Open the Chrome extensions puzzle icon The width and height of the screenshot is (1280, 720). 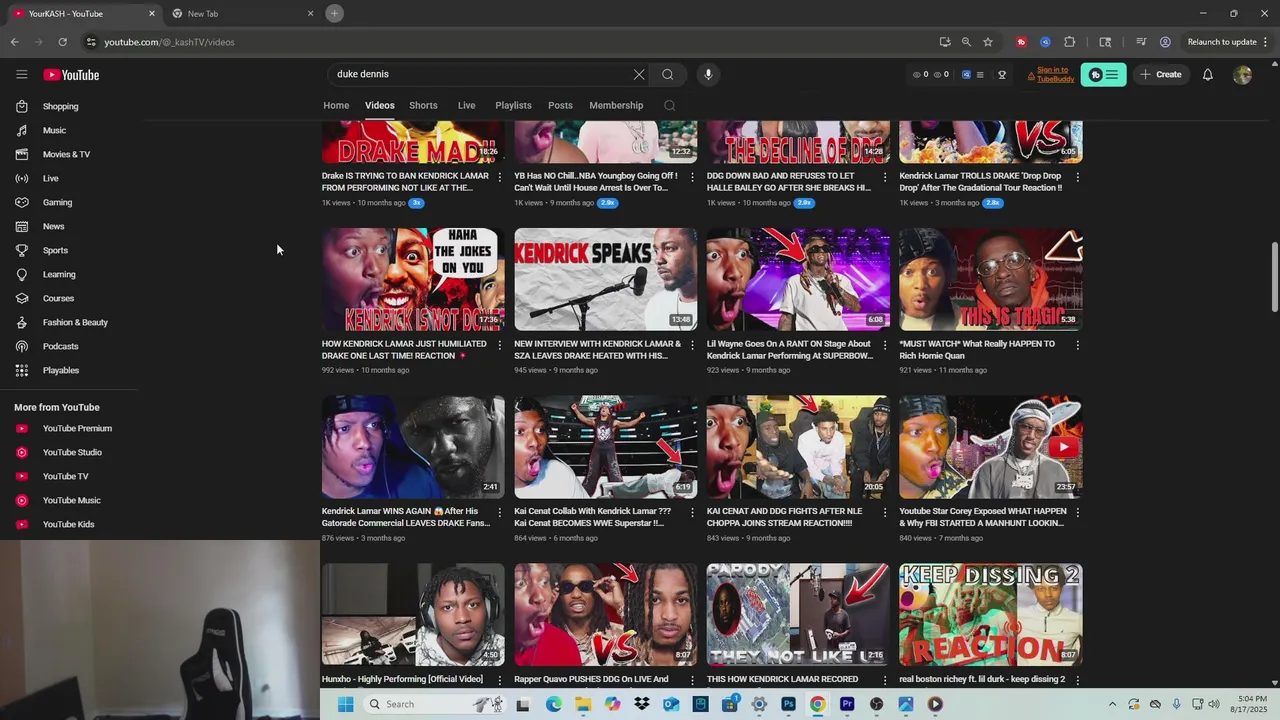point(1070,42)
